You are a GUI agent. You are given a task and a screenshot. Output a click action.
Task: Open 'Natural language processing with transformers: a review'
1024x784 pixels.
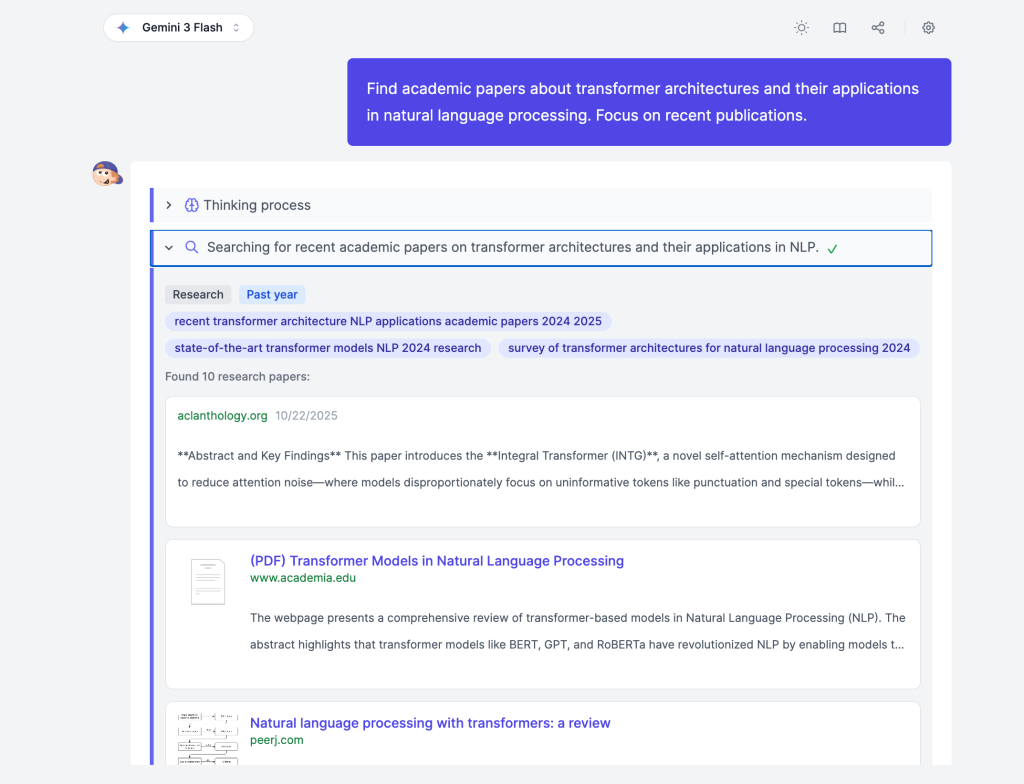tap(430, 723)
